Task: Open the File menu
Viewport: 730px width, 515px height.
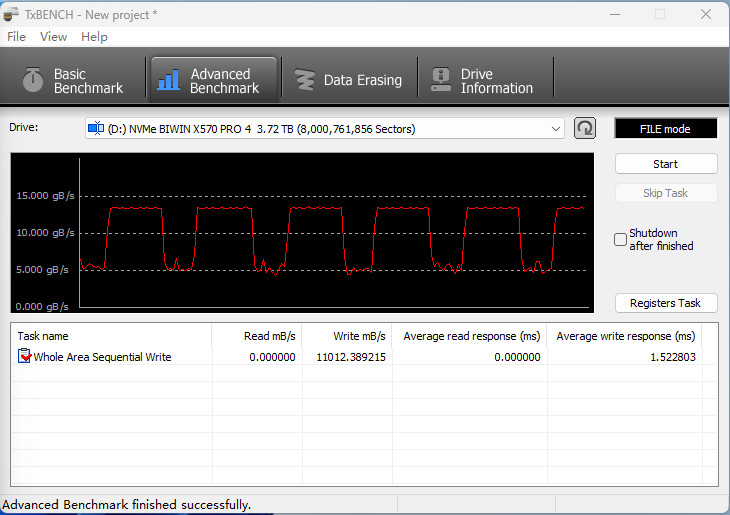Action: click(x=16, y=37)
